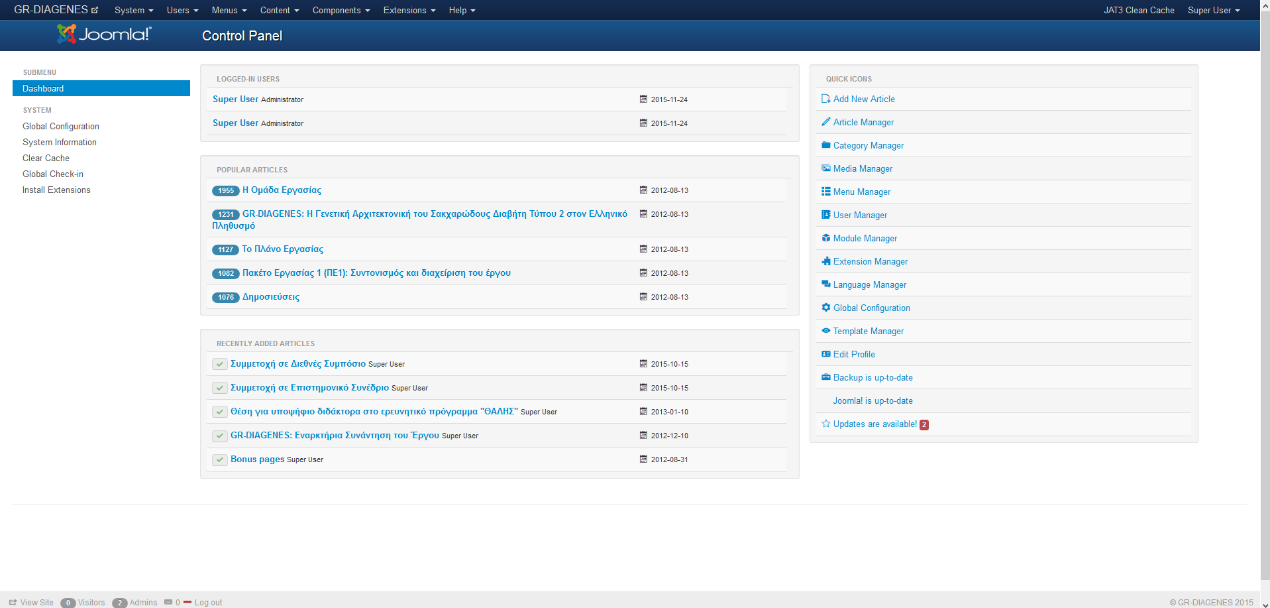
Task: Open the Πακέτο Εργασίας 1 (ΠΕ1) article
Action: [x=377, y=273]
